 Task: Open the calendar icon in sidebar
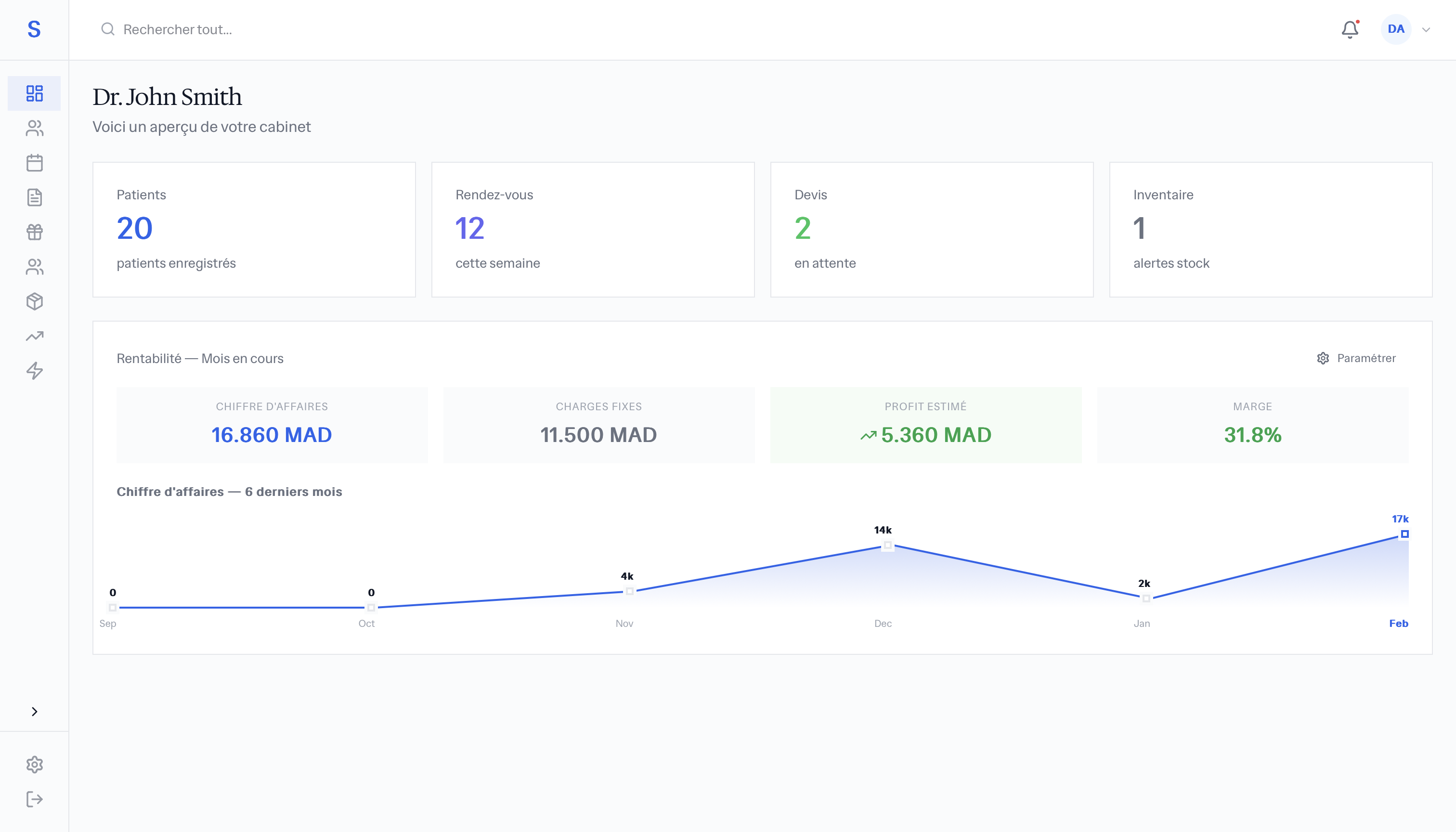pos(34,163)
